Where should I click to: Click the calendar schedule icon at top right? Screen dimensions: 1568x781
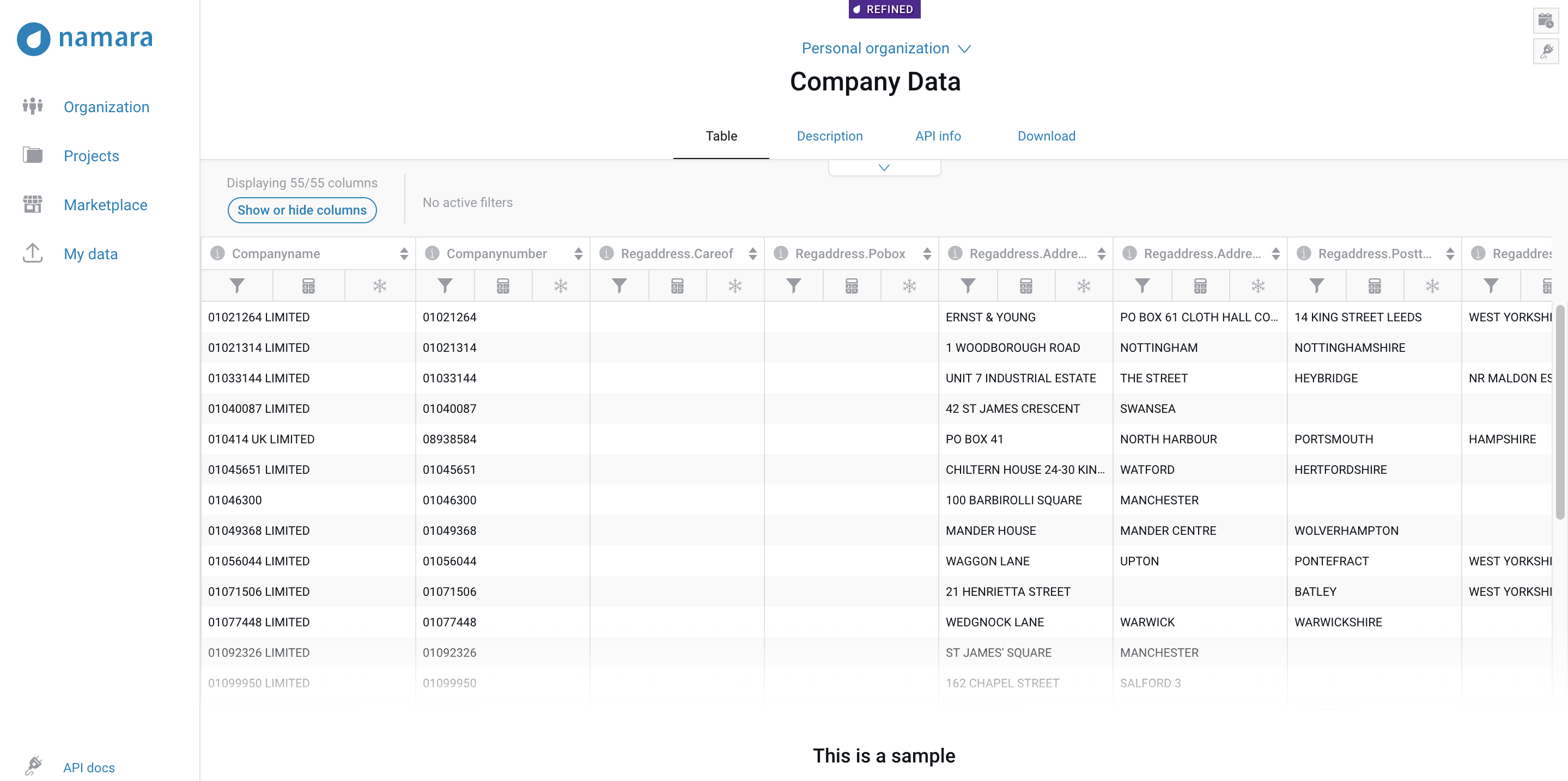point(1546,21)
